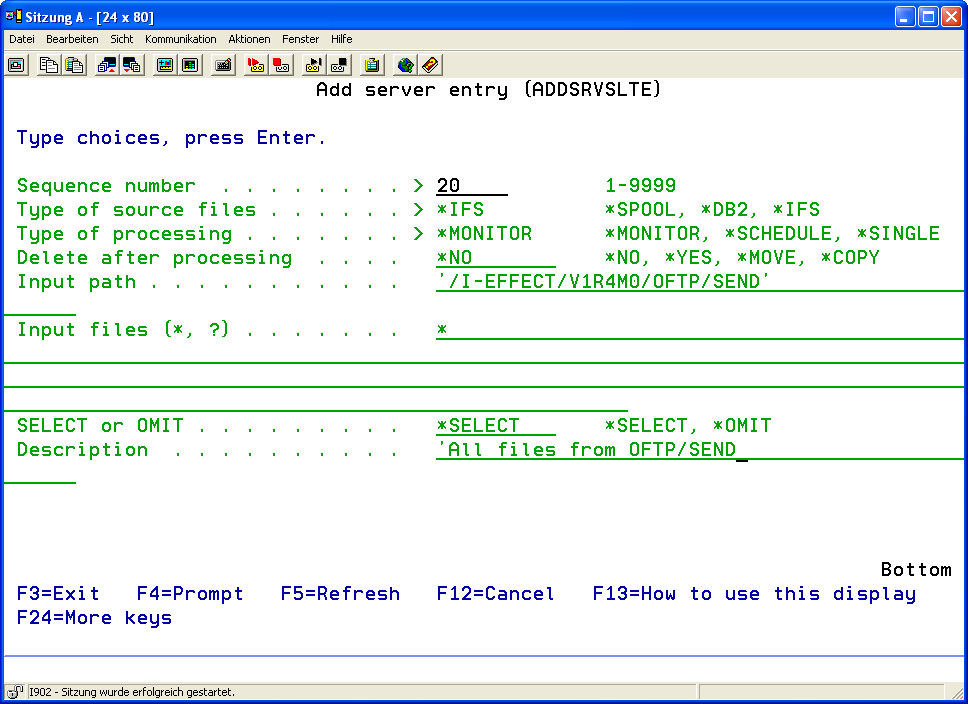Click into the Sequence number field
This screenshot has width=968, height=704.
coord(471,186)
